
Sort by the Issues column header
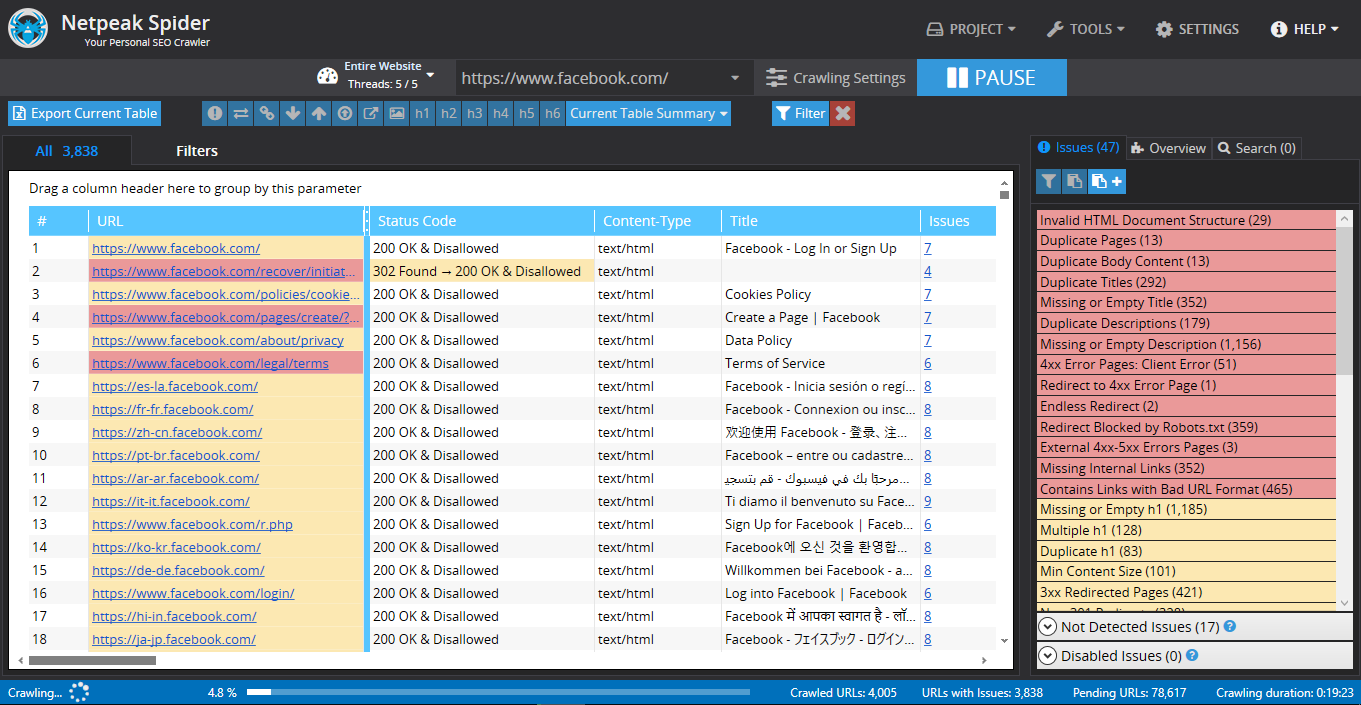click(958, 221)
